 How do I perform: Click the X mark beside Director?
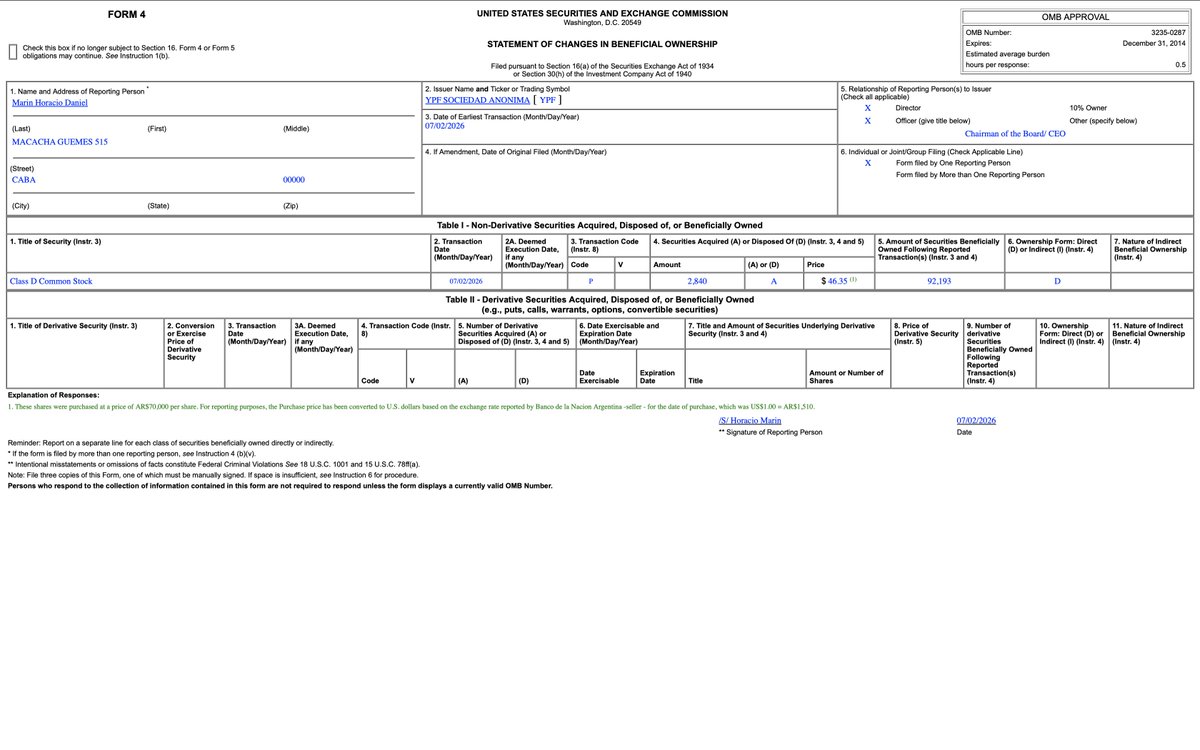point(867,107)
